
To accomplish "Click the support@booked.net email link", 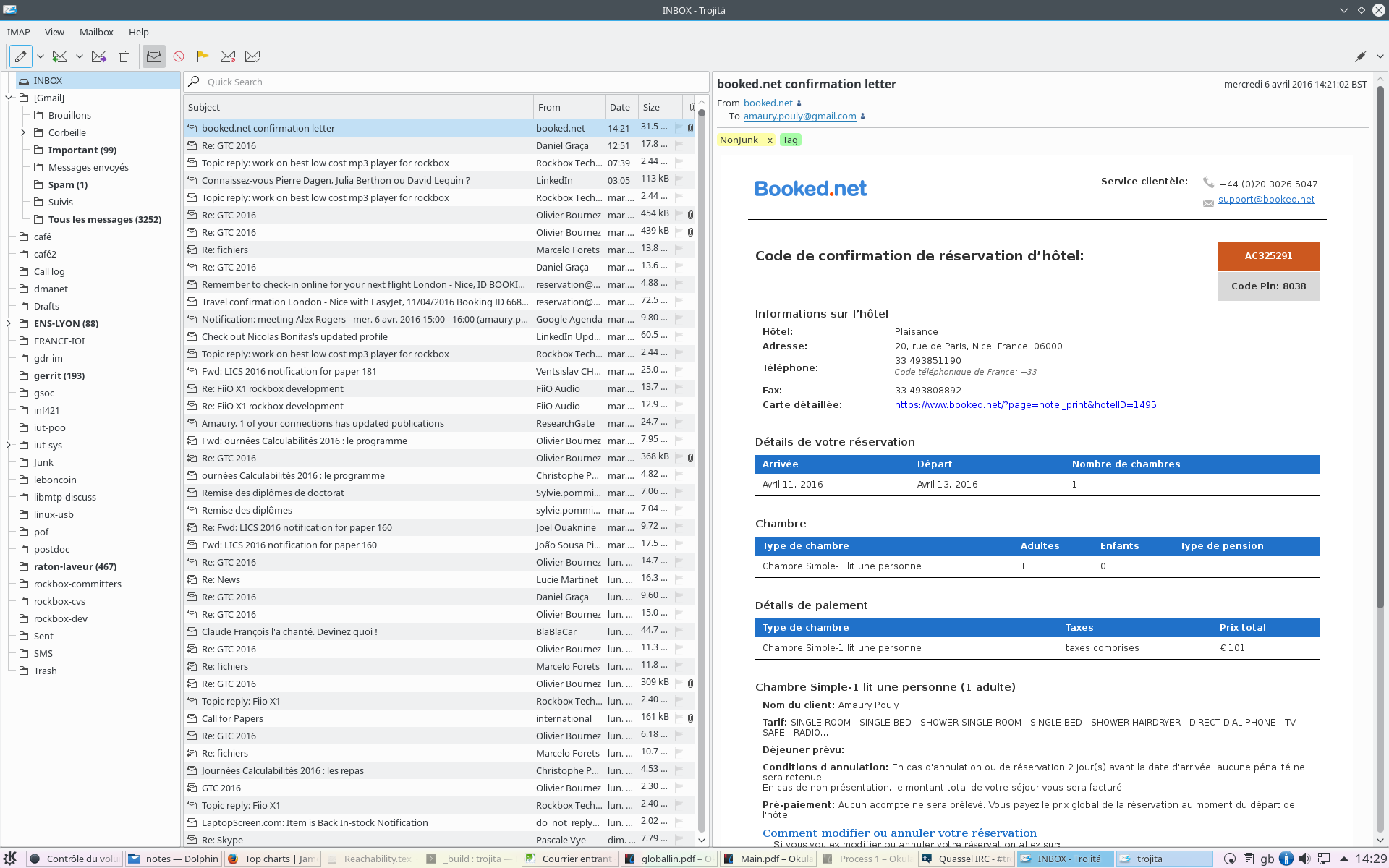I will 1266,200.
